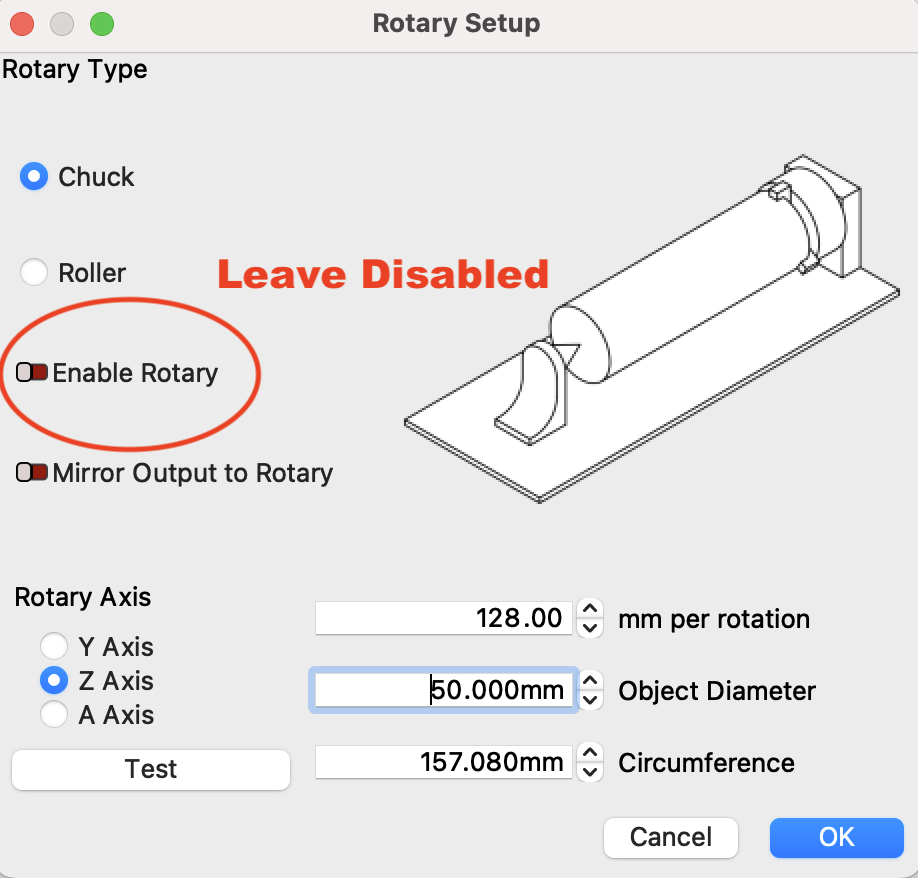
Task: Select the Chuck rotary type
Action: point(35,178)
